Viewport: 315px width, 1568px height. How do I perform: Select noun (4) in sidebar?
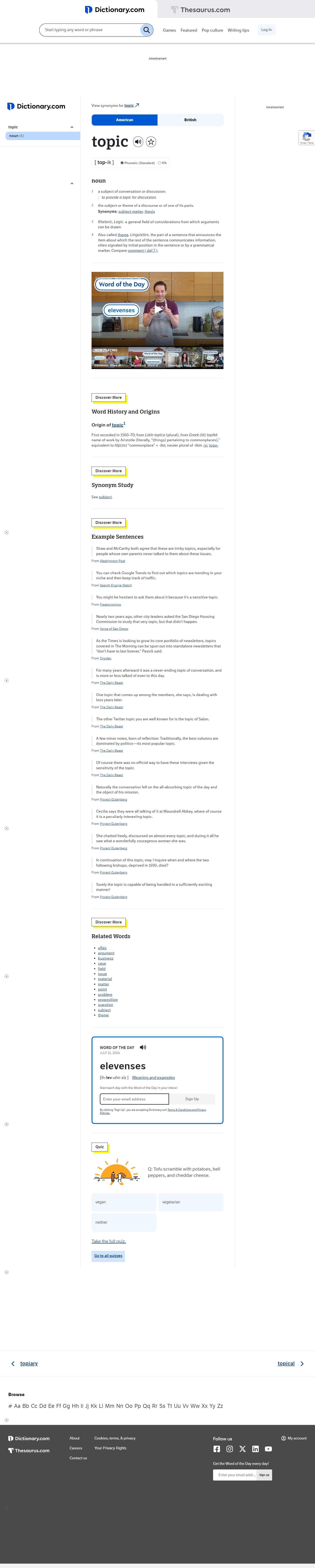pyautogui.click(x=43, y=136)
